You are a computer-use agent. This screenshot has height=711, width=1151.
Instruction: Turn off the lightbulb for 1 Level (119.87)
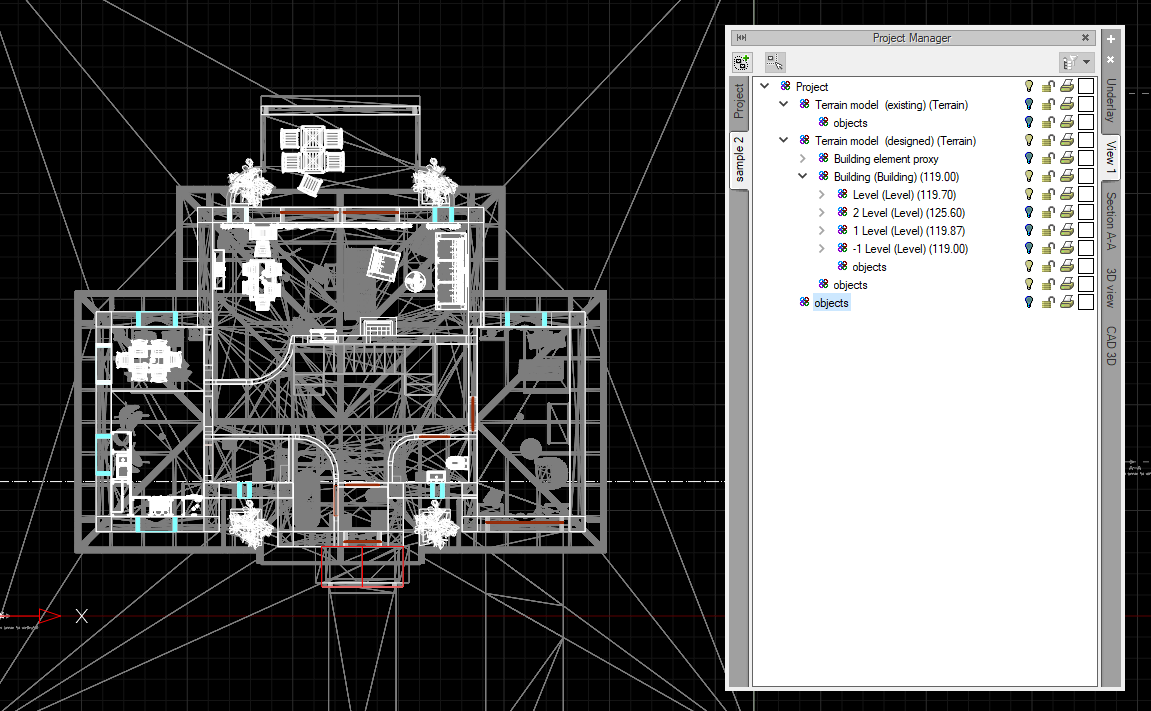pyautogui.click(x=1029, y=230)
